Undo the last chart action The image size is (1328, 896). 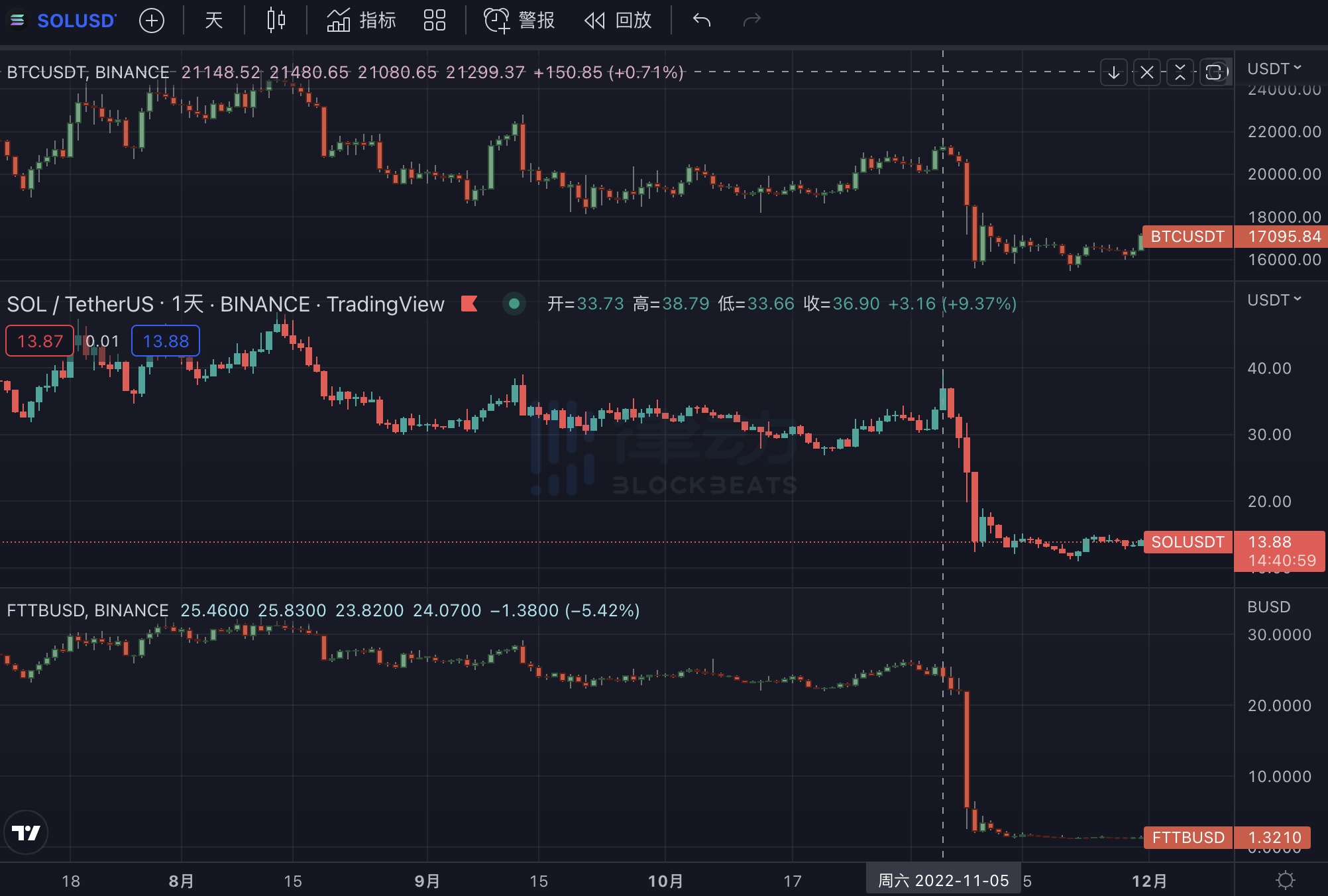[x=701, y=21]
